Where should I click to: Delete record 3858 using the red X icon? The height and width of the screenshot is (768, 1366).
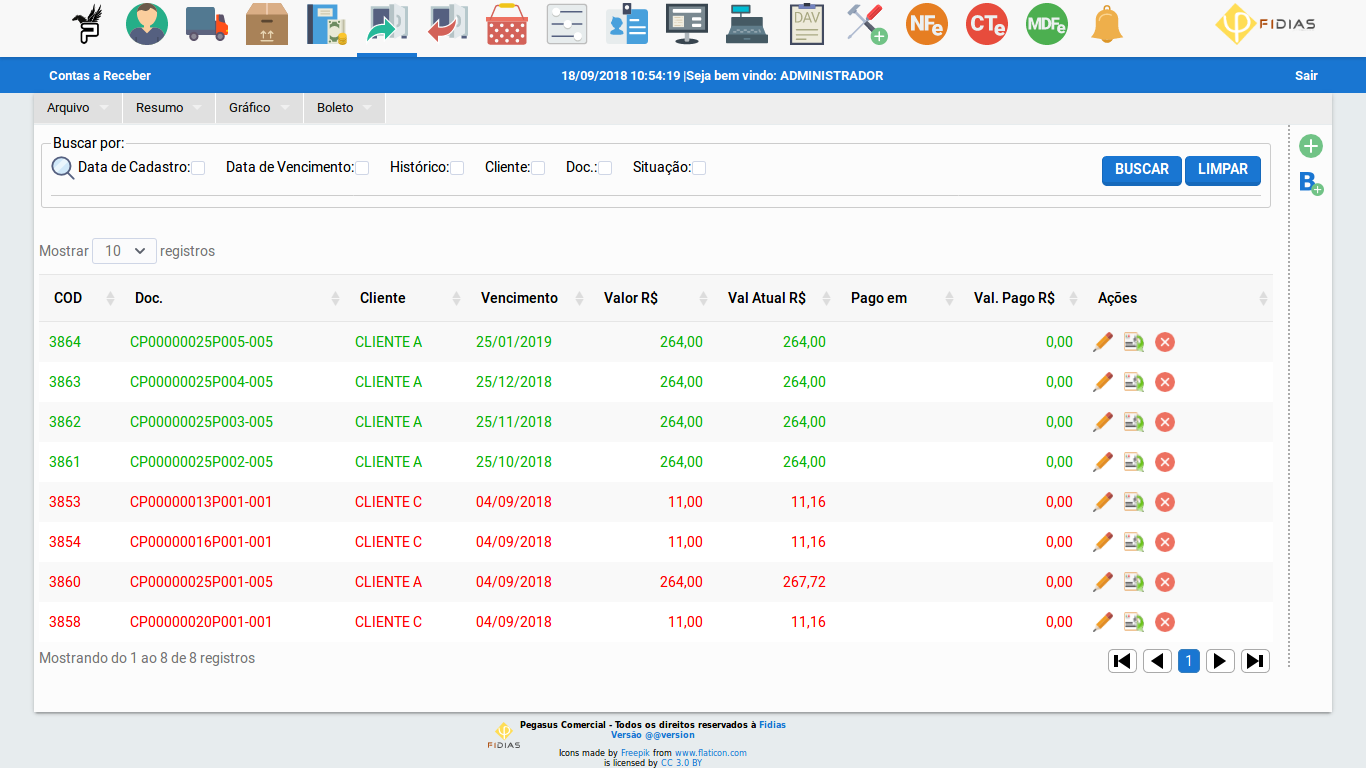[1164, 621]
